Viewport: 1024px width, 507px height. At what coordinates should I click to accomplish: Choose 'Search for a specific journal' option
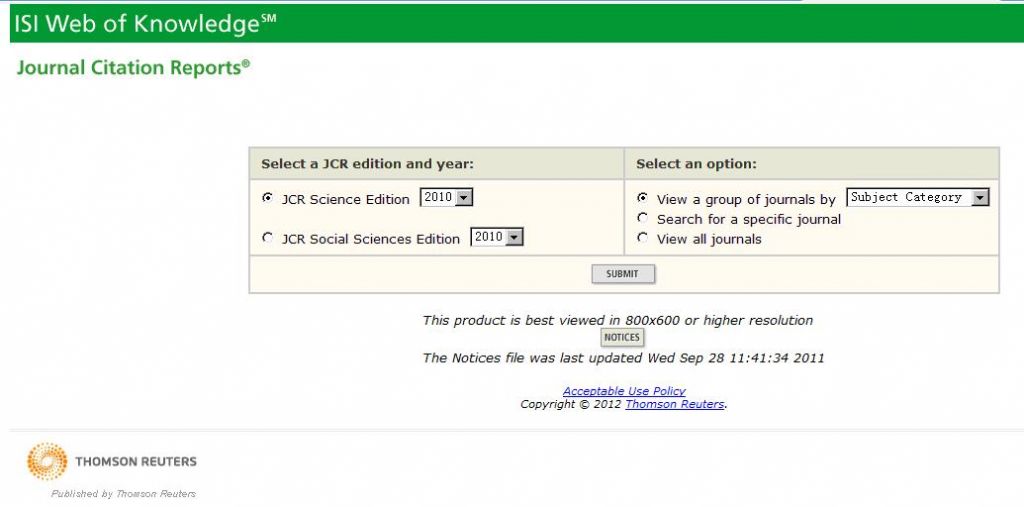coord(643,218)
